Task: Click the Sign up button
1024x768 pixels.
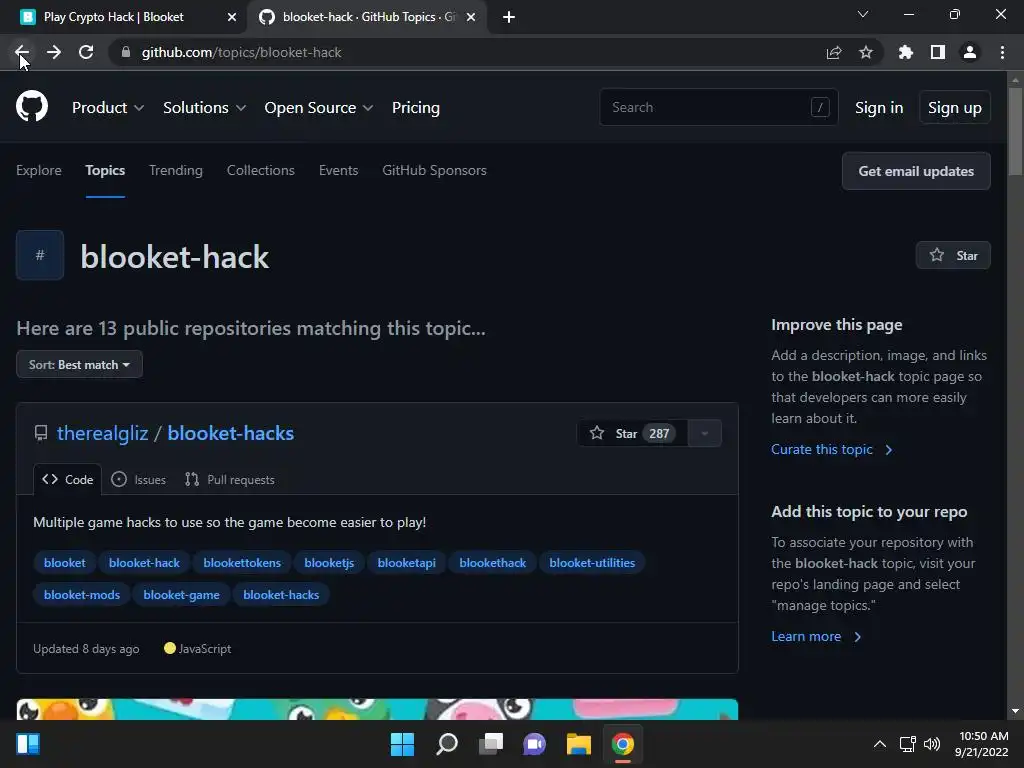Action: [x=955, y=108]
